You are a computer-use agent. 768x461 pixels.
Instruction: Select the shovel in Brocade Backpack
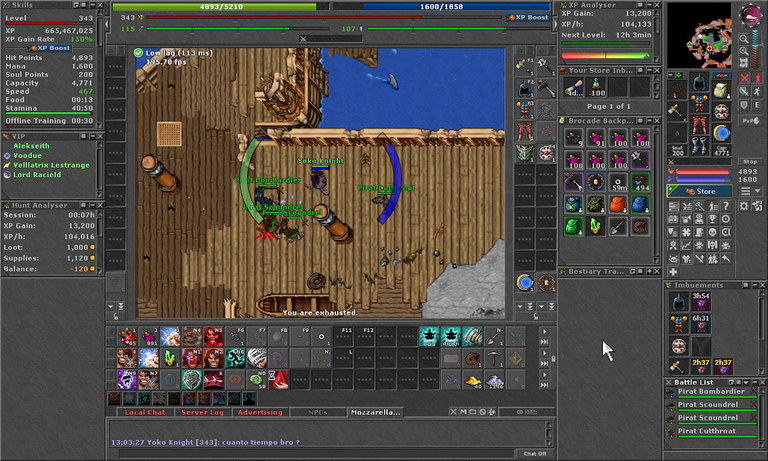618,227
